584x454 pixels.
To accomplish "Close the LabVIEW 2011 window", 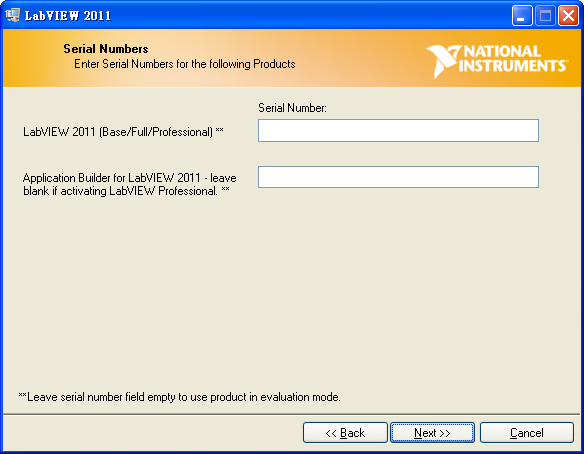I will 568,16.
